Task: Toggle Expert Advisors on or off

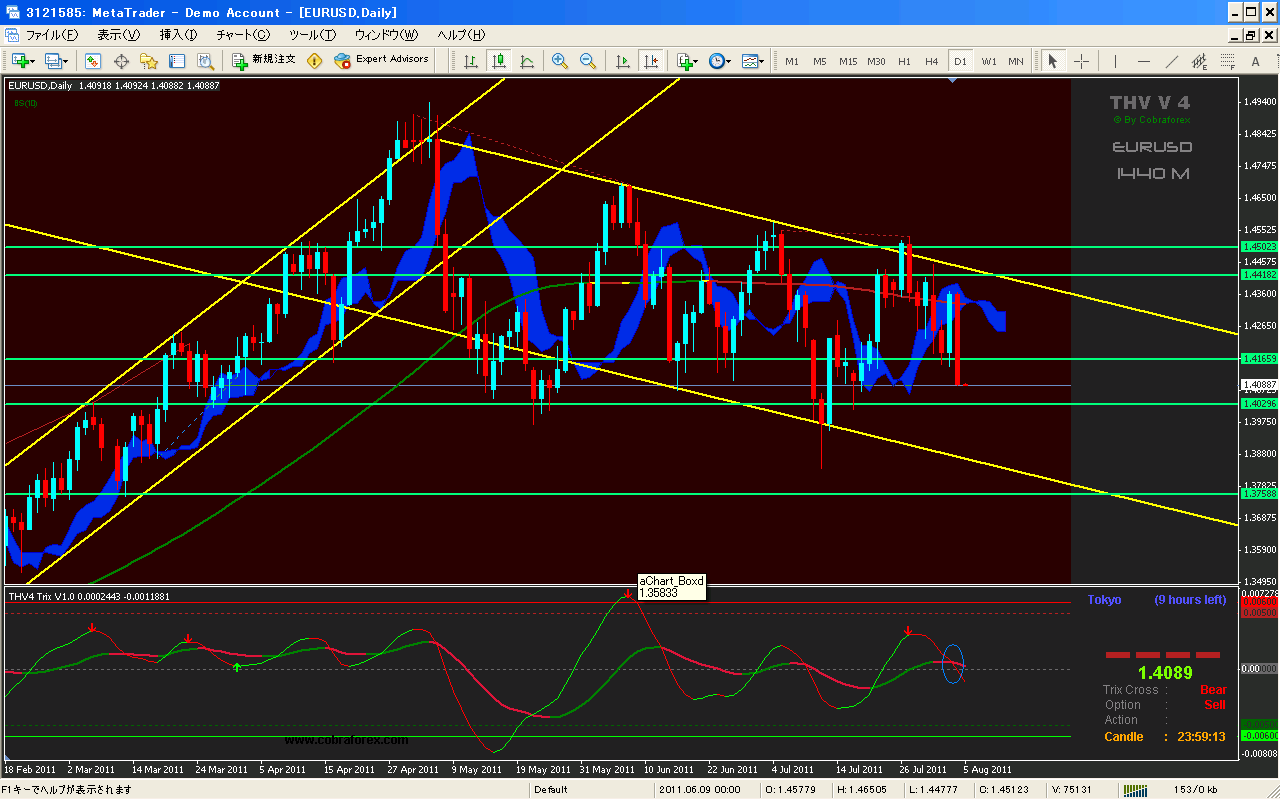Action: 381,60
